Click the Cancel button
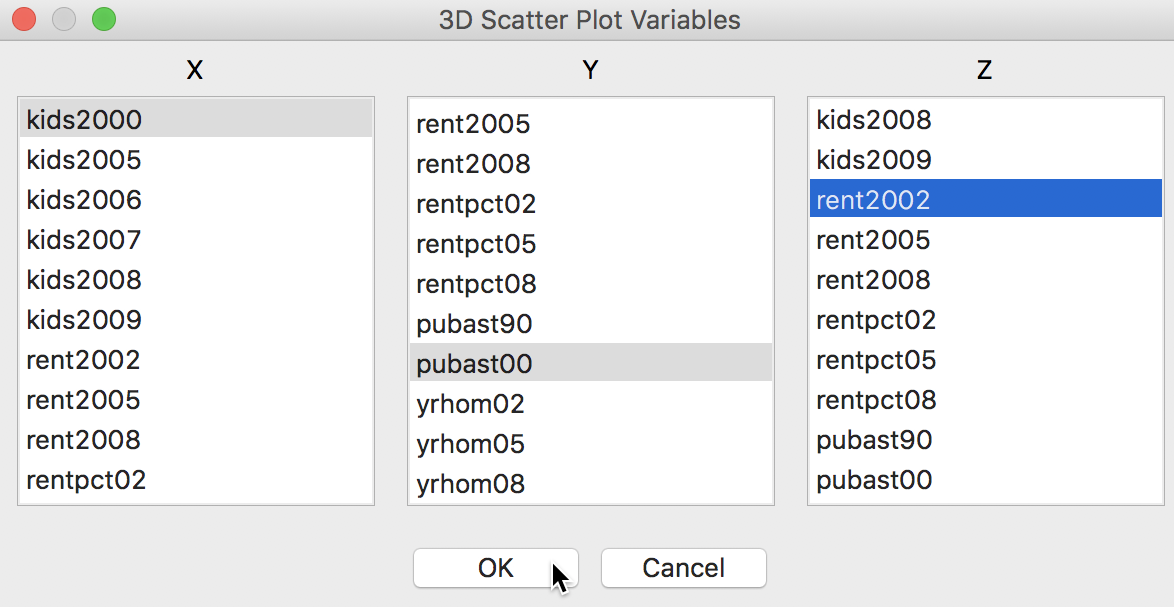Screen dimensions: 1174x607 (x=683, y=568)
